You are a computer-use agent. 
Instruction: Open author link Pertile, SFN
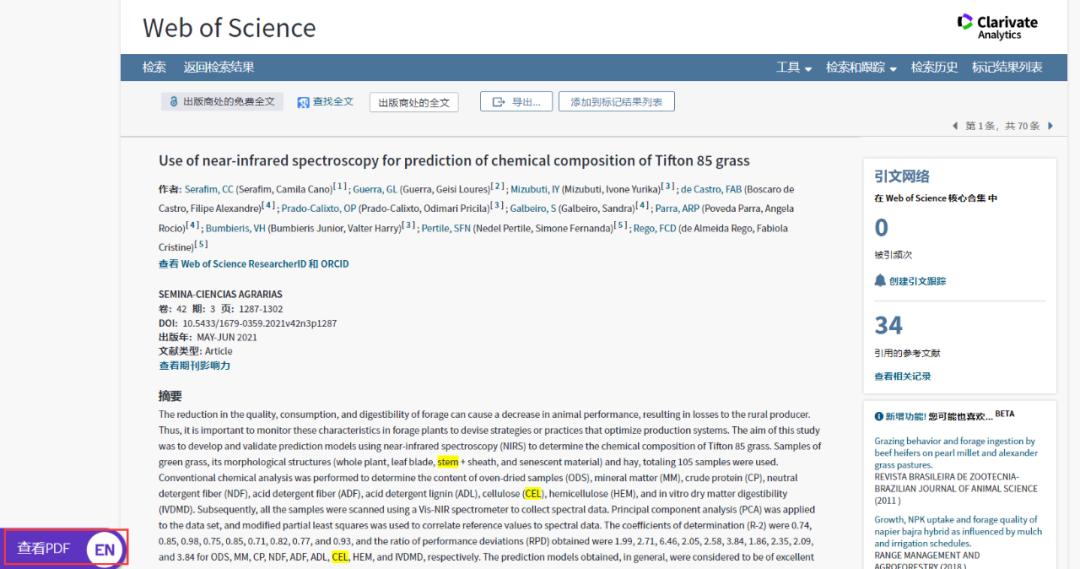pyautogui.click(x=446, y=228)
